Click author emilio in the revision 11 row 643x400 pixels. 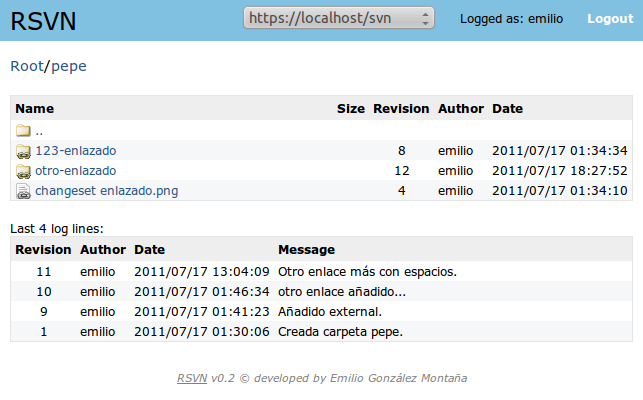click(x=98, y=272)
